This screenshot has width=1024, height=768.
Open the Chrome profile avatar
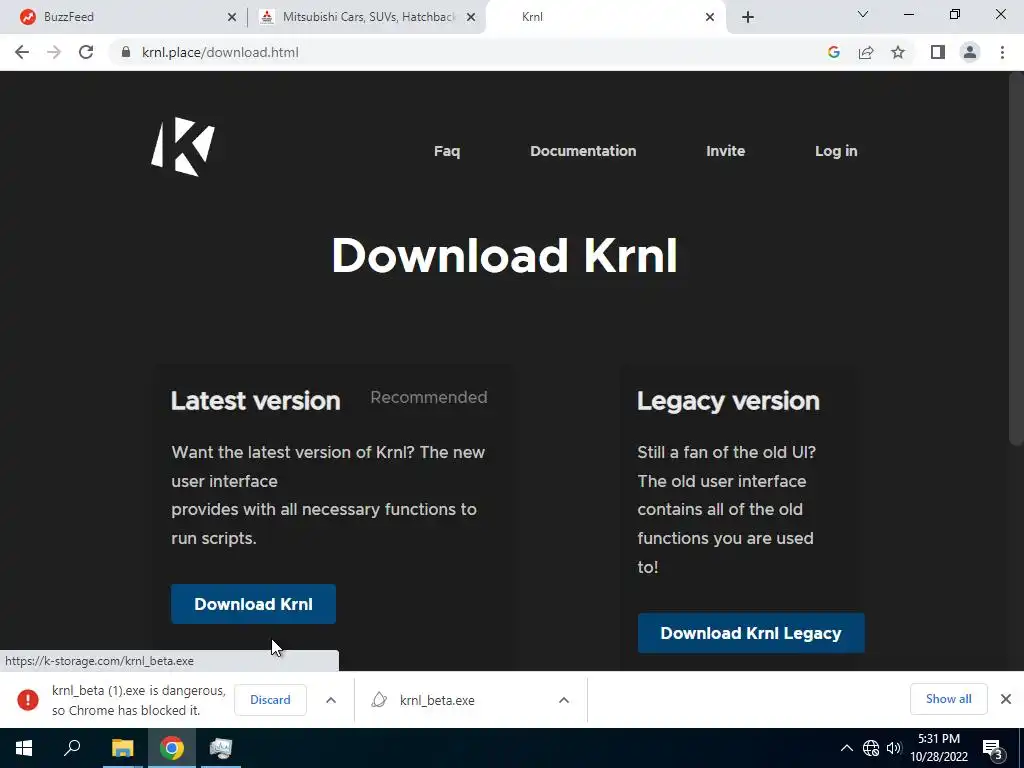click(970, 52)
